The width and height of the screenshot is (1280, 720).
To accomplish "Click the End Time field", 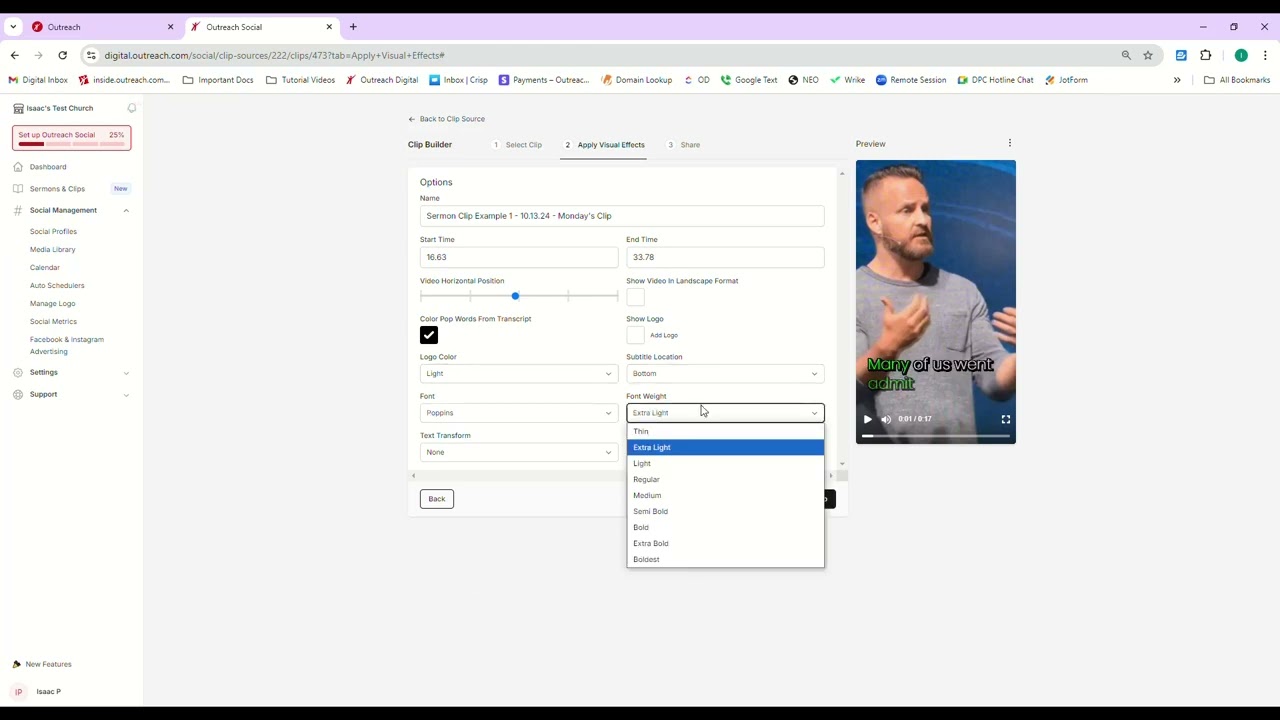I will tap(725, 257).
